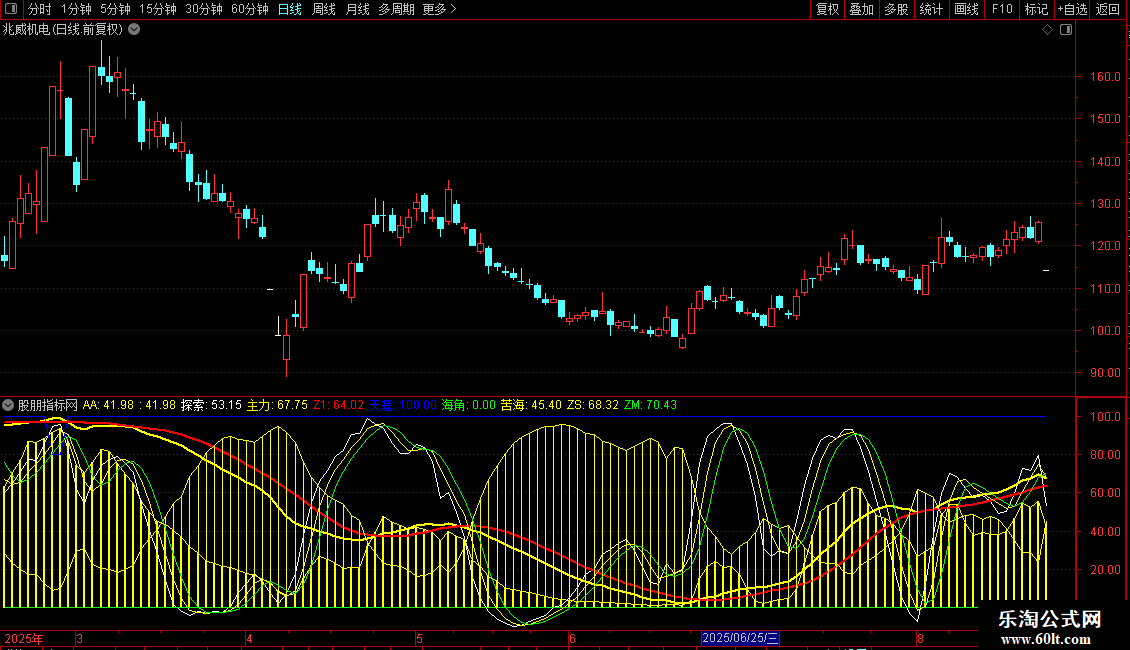Image resolution: width=1130 pixels, height=650 pixels.
Task: Click 返回 to go back
Action: pos(1108,9)
